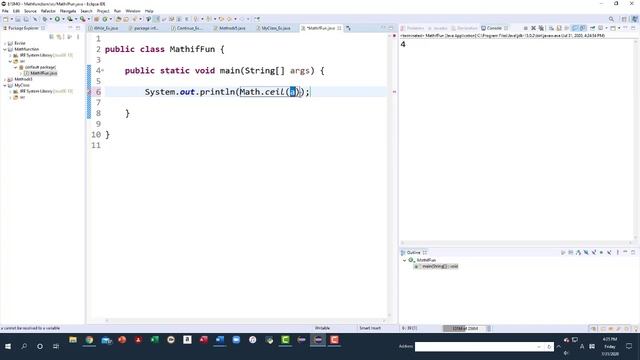The image size is (640, 360).
Task: Open the New file toolbar icon
Action: pos(6,19)
